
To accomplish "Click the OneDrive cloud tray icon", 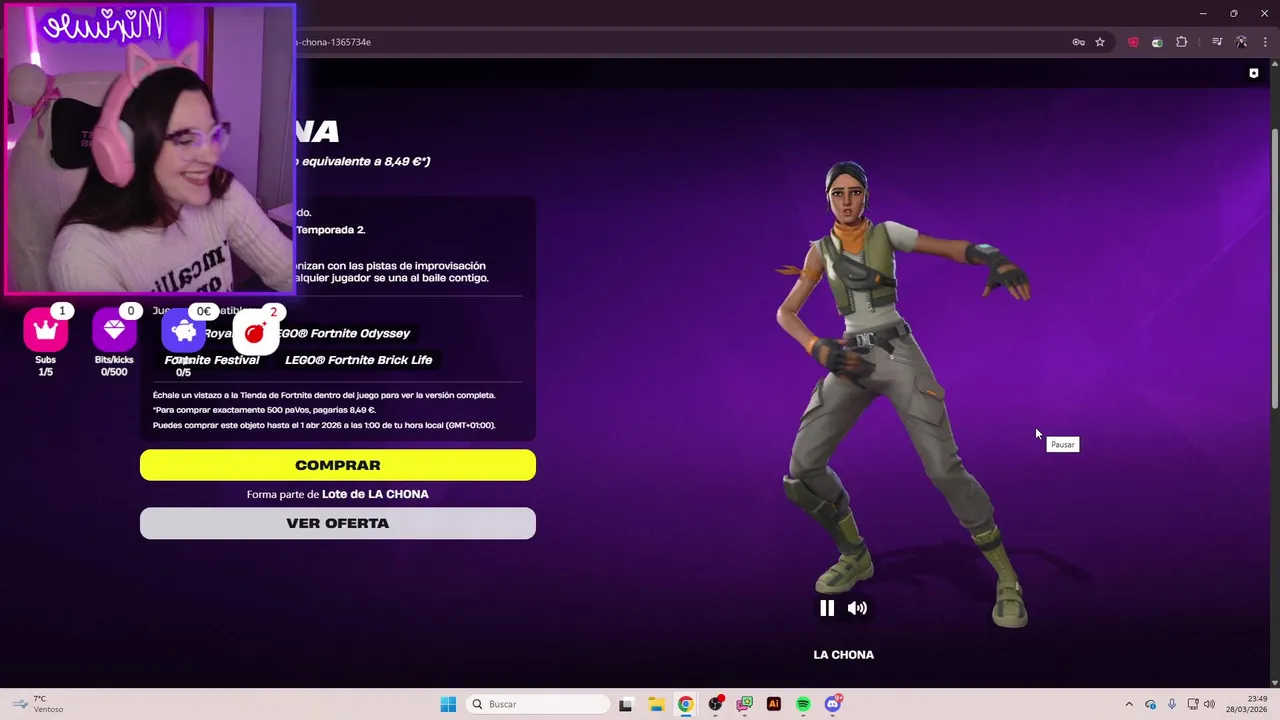I will [x=1150, y=704].
